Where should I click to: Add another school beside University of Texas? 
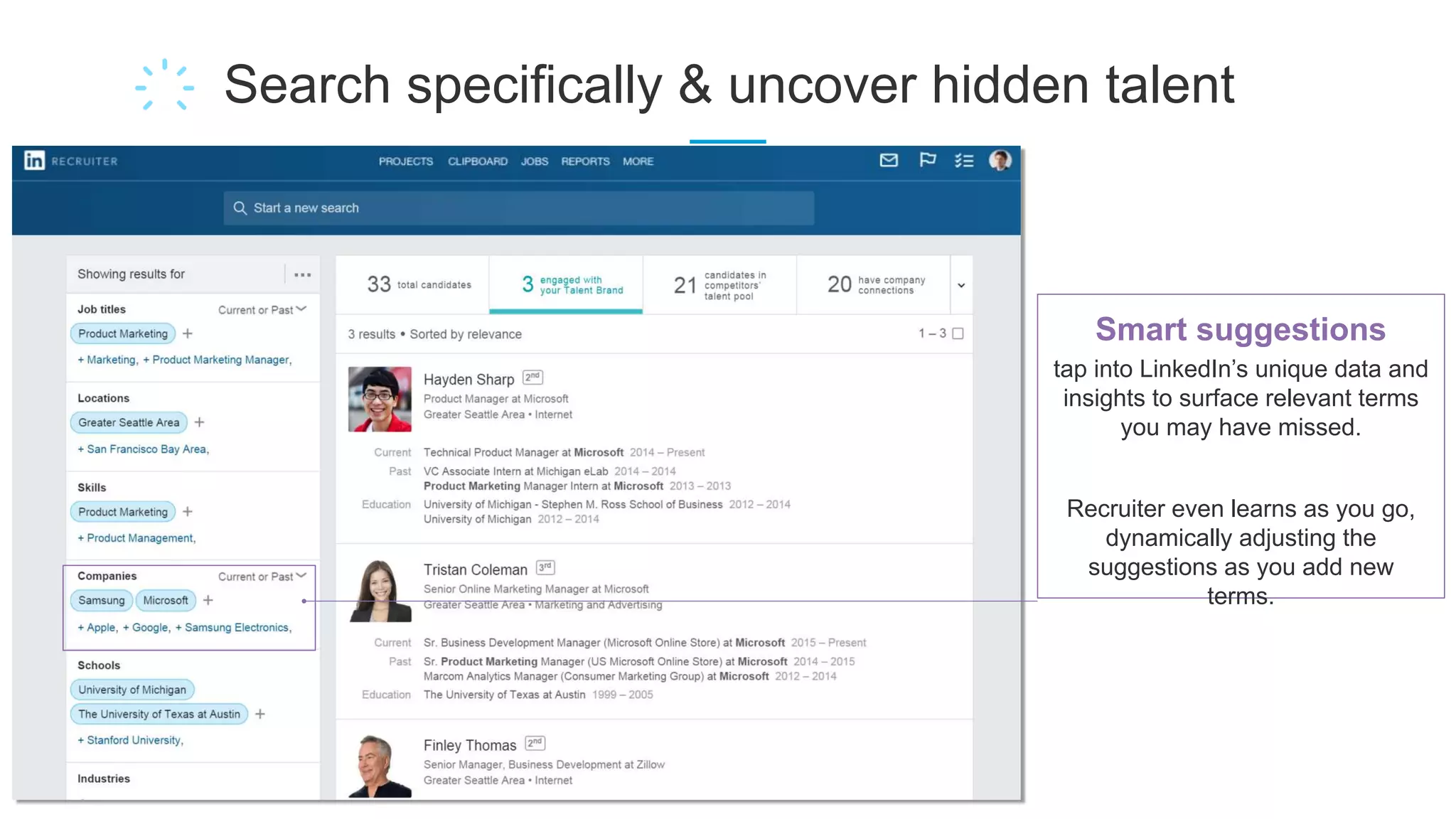[x=260, y=714]
